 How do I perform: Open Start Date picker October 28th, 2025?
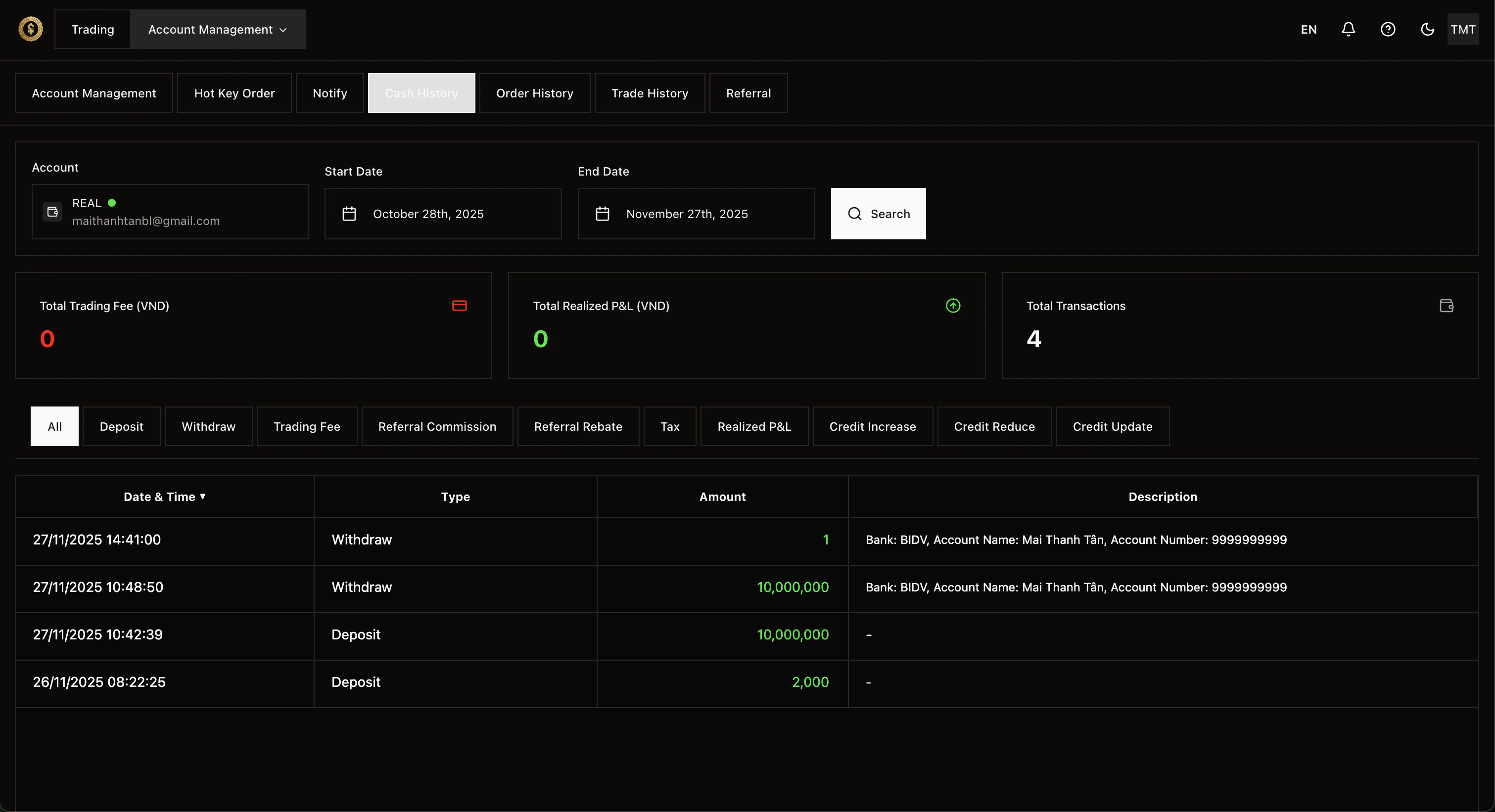click(x=443, y=214)
